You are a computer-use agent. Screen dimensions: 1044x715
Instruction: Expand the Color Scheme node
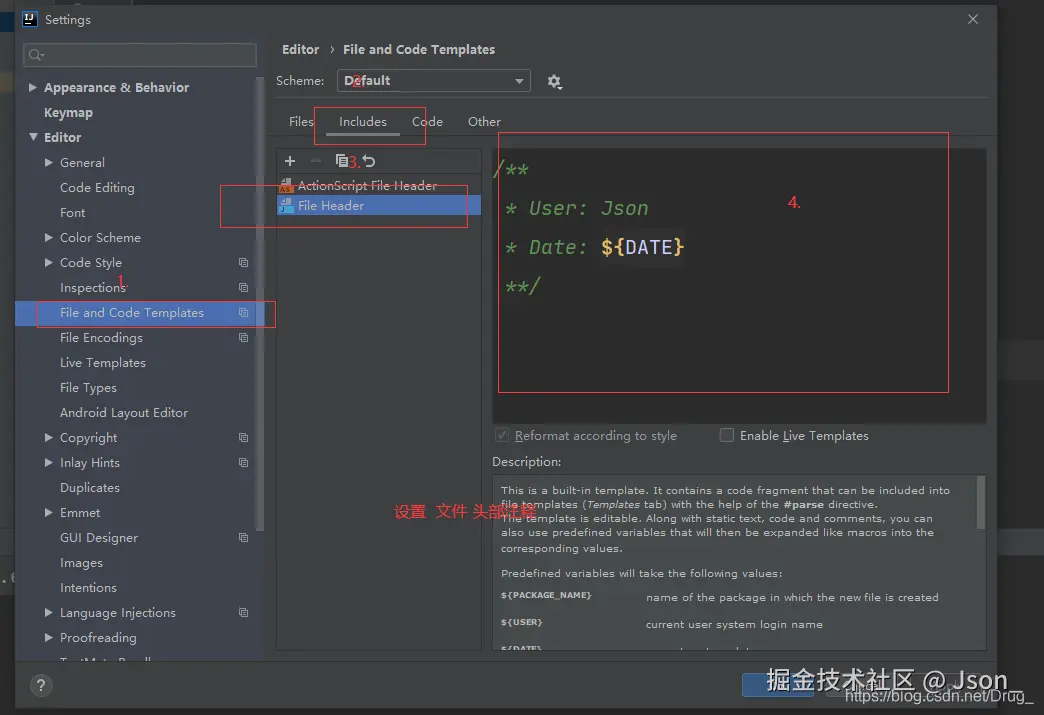49,238
